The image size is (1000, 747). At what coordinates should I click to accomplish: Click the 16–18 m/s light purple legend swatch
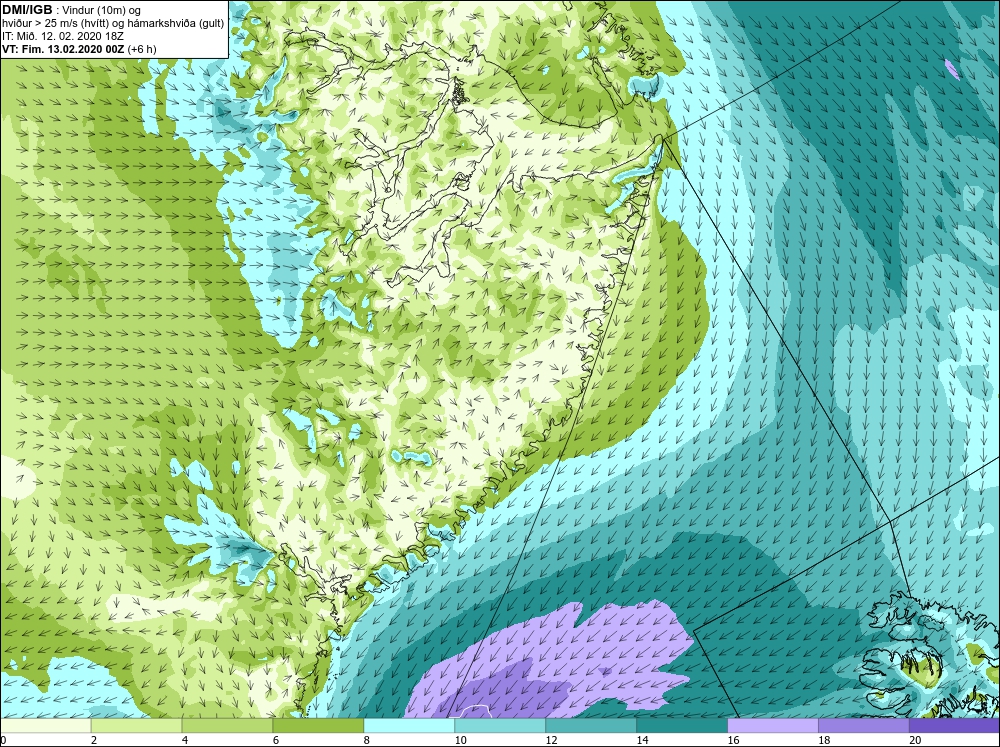pos(772,726)
